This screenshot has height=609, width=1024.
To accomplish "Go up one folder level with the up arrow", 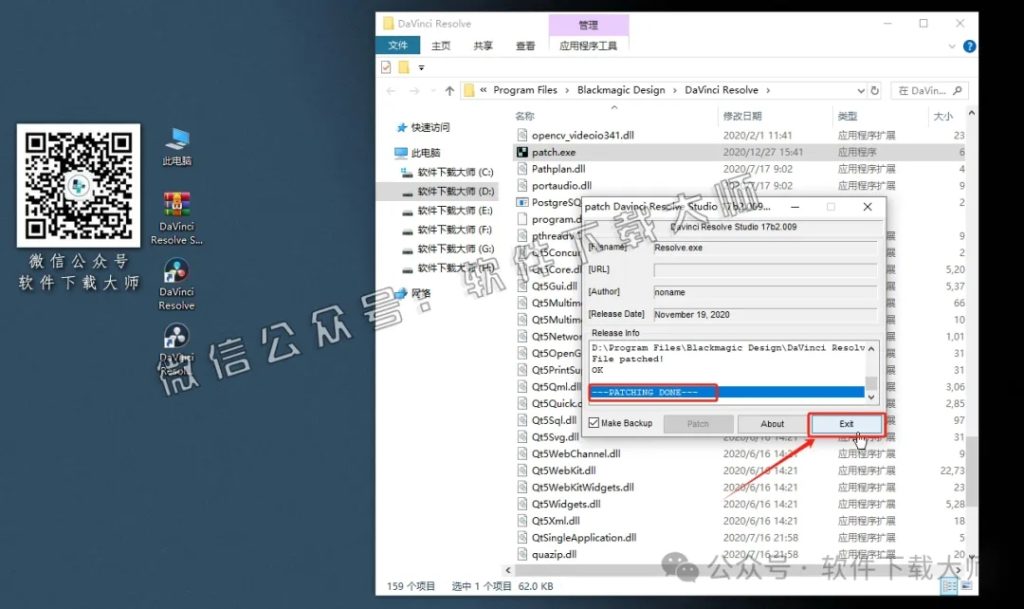I will pos(448,89).
